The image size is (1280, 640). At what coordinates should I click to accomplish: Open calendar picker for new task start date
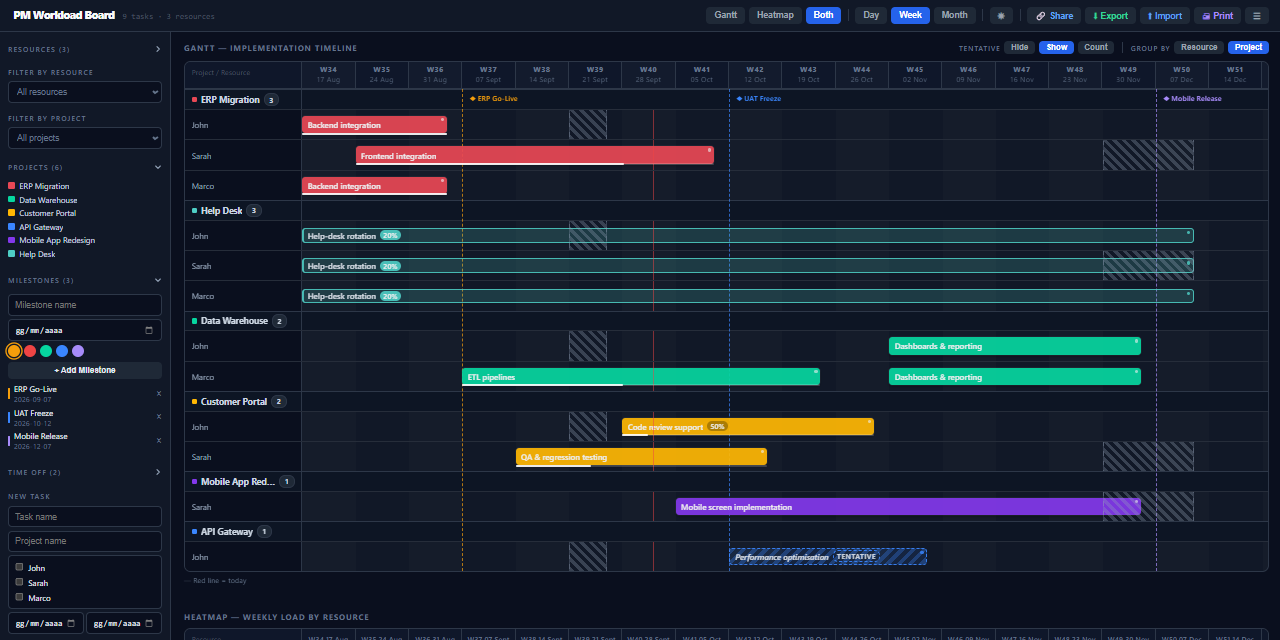click(x=71, y=624)
